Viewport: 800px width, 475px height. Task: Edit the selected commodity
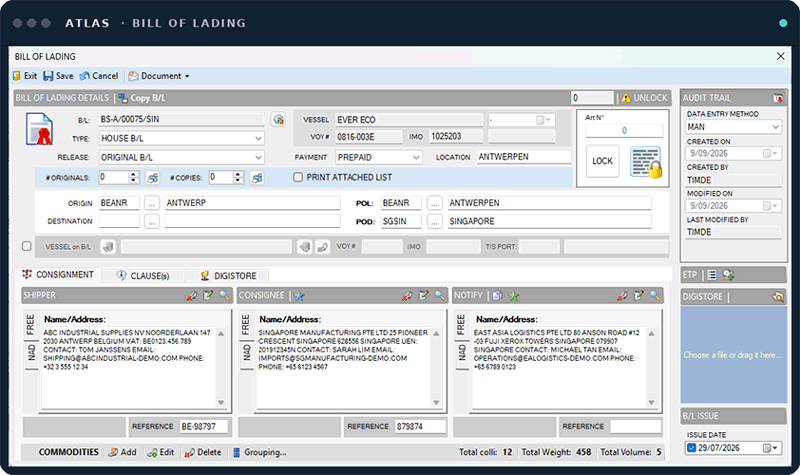click(161, 452)
